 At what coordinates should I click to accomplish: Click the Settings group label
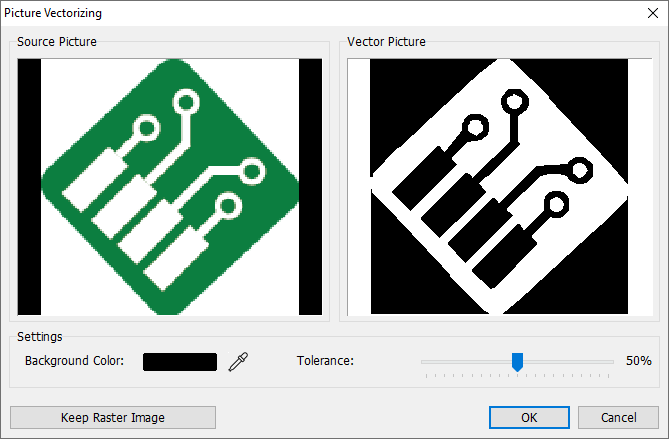(x=40, y=337)
